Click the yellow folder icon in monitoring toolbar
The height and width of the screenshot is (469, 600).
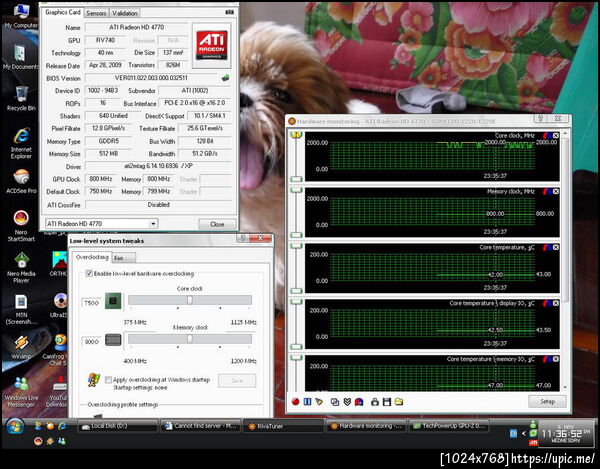pos(399,402)
